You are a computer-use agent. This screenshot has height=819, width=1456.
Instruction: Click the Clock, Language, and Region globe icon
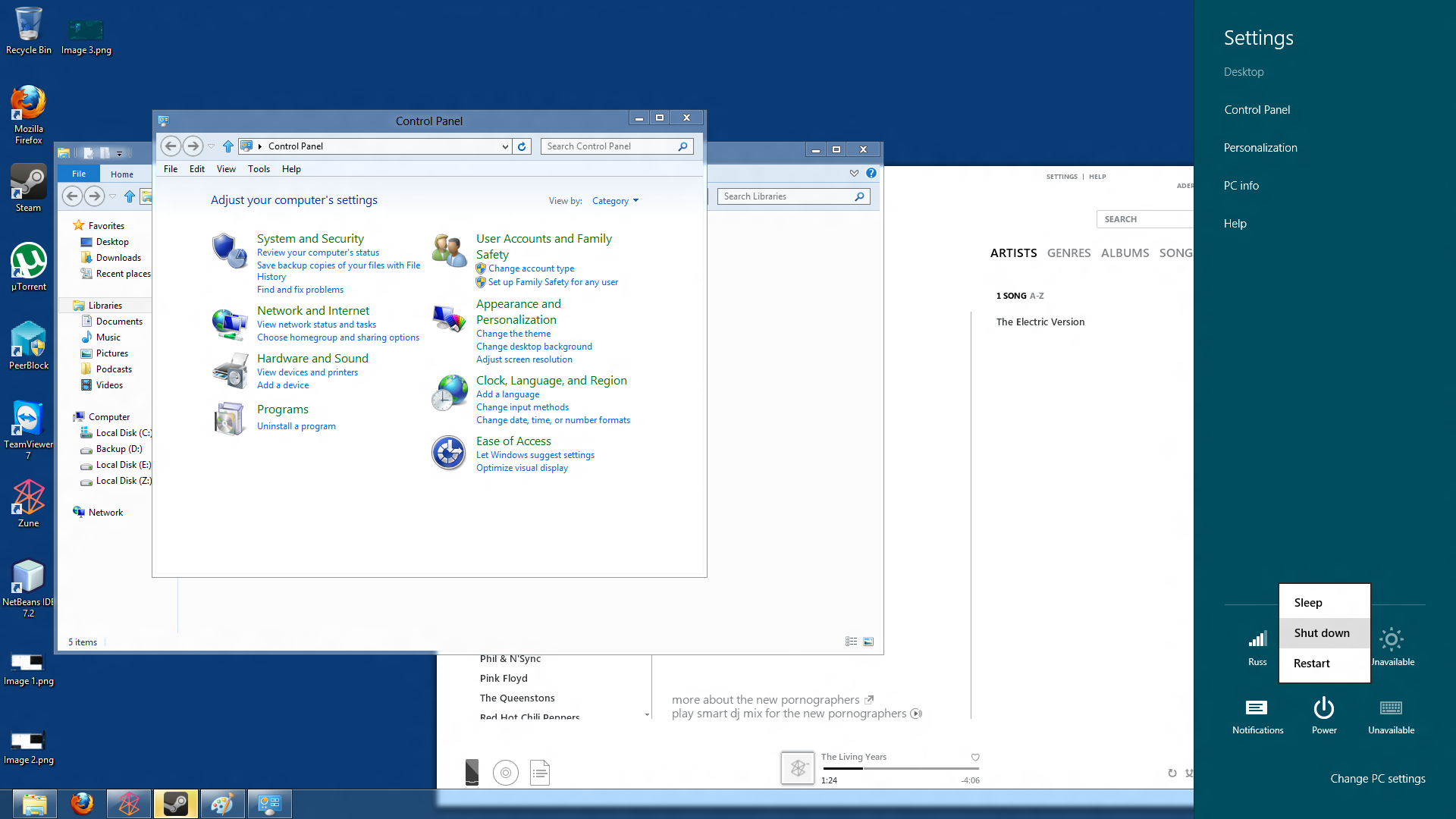click(449, 393)
